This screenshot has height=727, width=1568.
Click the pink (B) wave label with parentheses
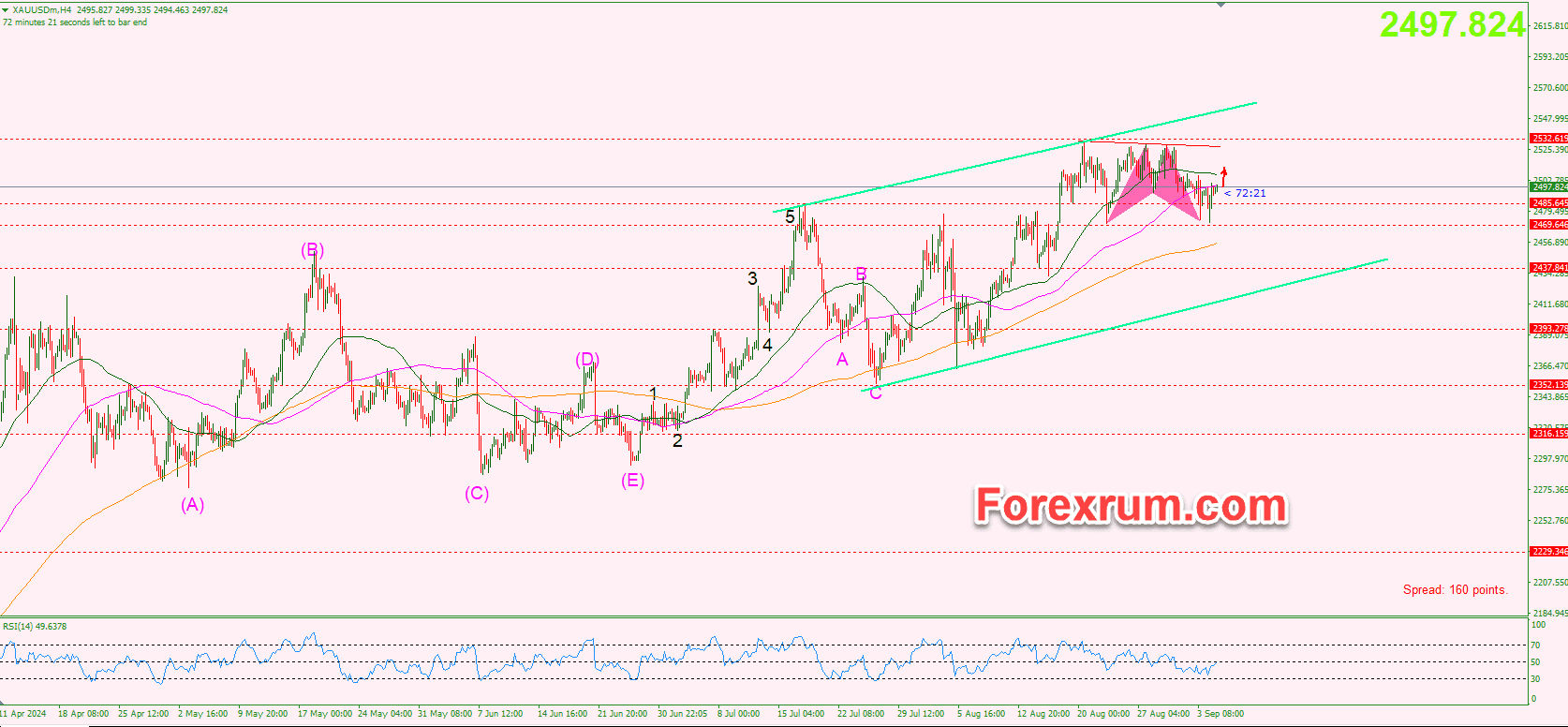coord(312,250)
